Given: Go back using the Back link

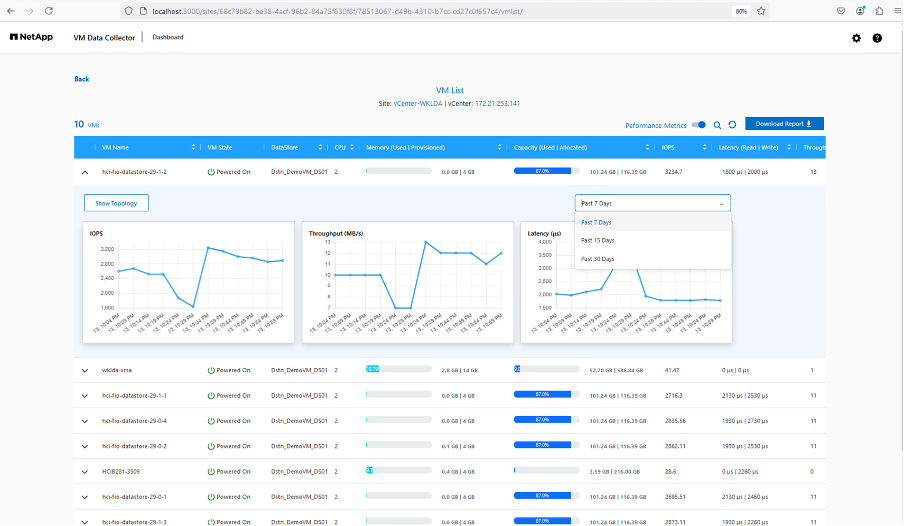Looking at the screenshot, I should pyautogui.click(x=81, y=79).
